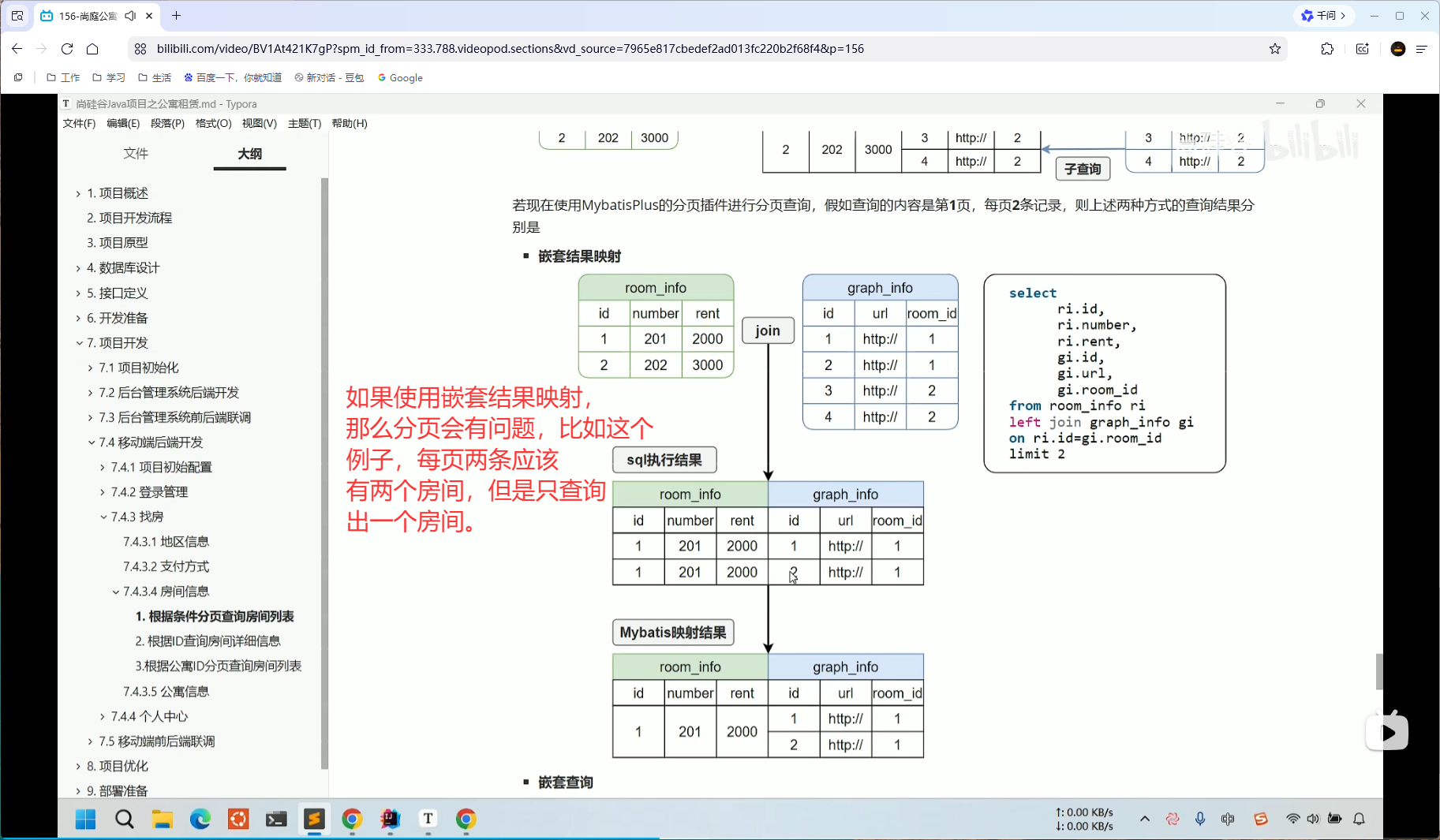Click the Wi-Fi tray icon
Viewport: 1440px width, 840px height.
point(1292,819)
